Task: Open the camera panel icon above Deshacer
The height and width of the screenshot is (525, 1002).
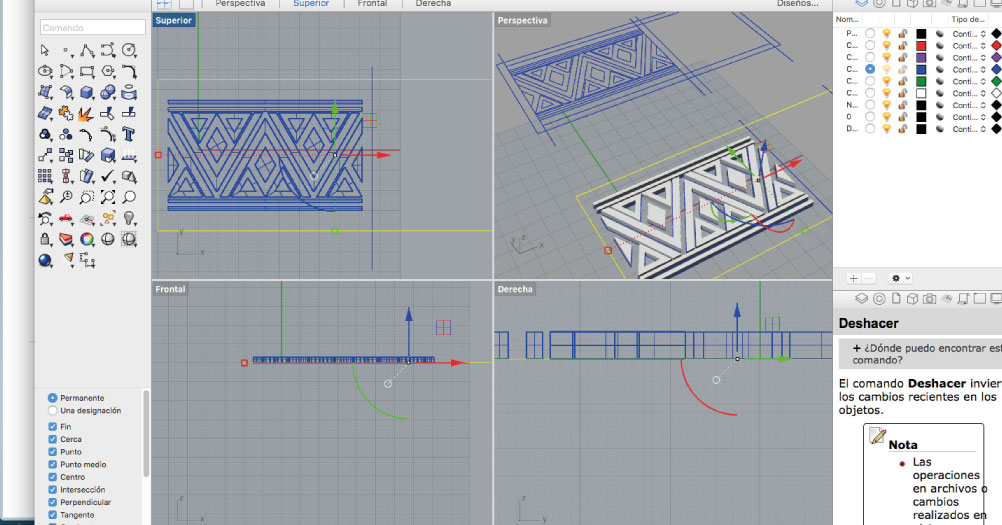Action: point(929,298)
